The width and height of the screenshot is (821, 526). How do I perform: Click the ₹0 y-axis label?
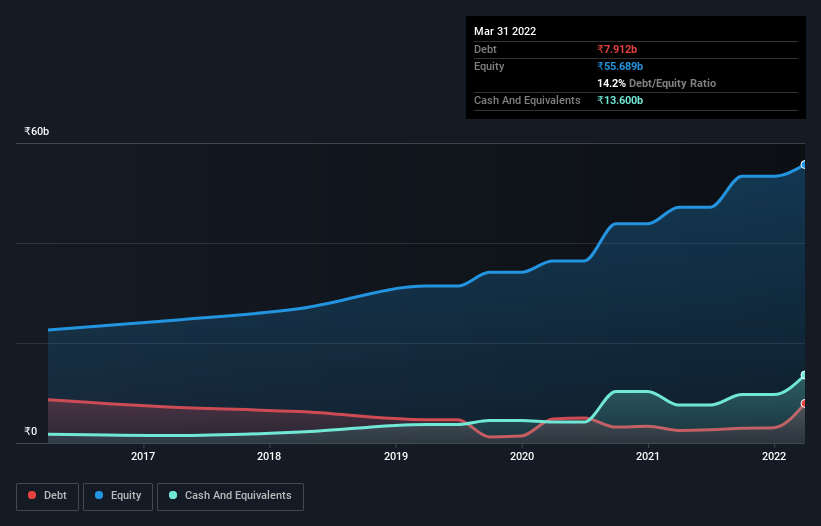tap(31, 432)
